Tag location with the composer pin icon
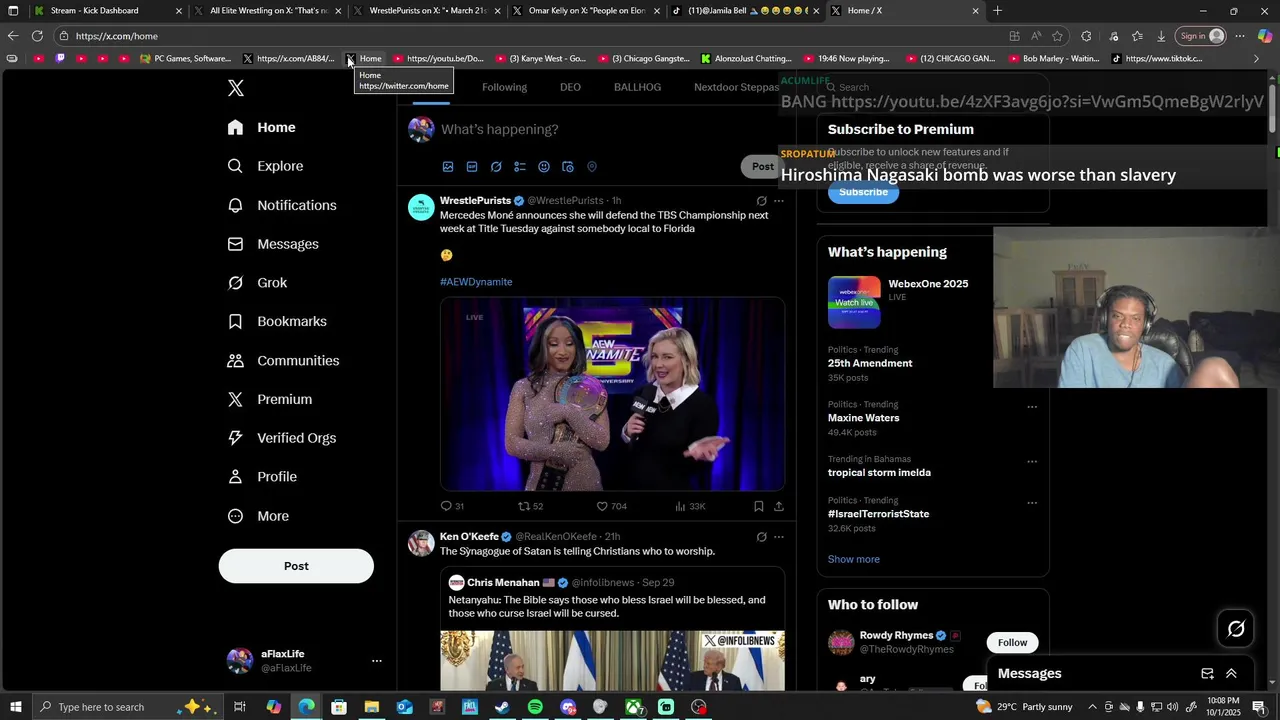 pyautogui.click(x=592, y=167)
